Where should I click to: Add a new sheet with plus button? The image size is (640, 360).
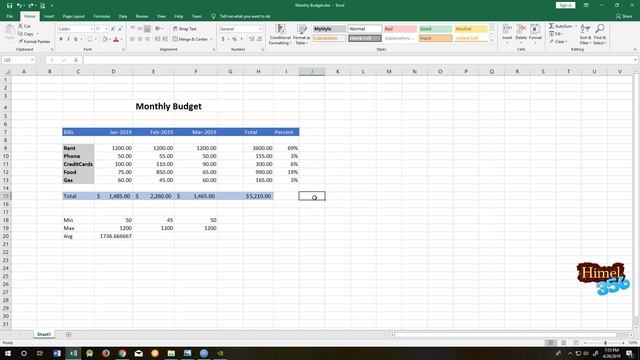pos(68,335)
